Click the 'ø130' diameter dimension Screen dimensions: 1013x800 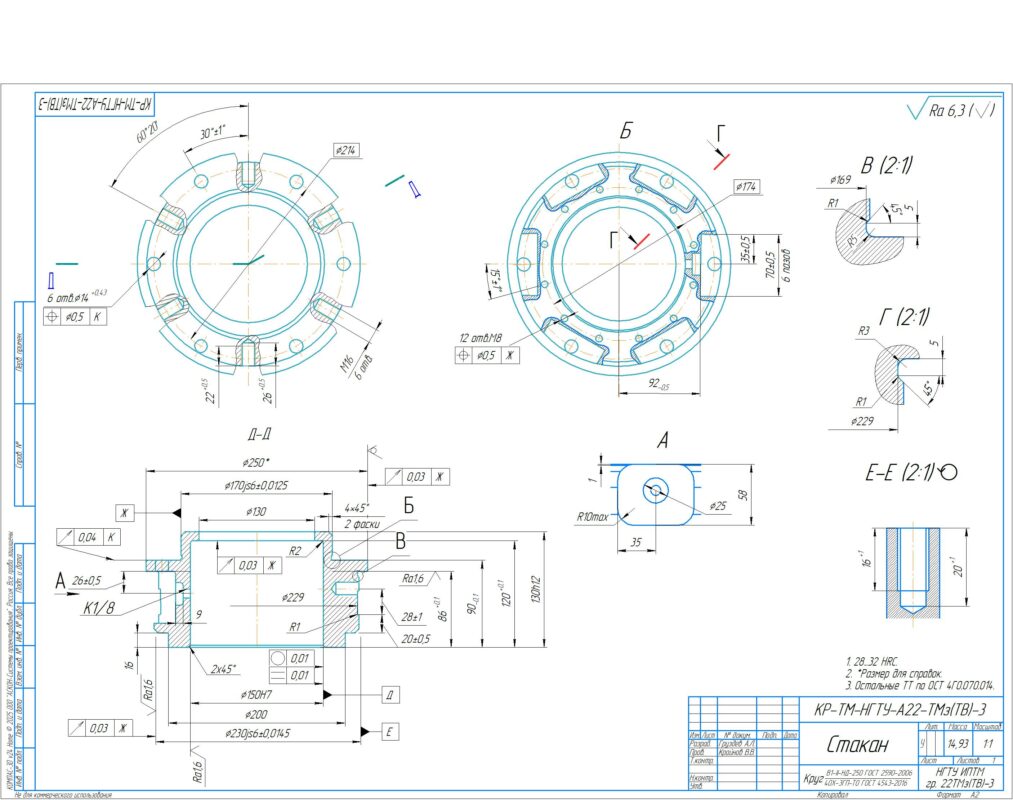point(256,512)
